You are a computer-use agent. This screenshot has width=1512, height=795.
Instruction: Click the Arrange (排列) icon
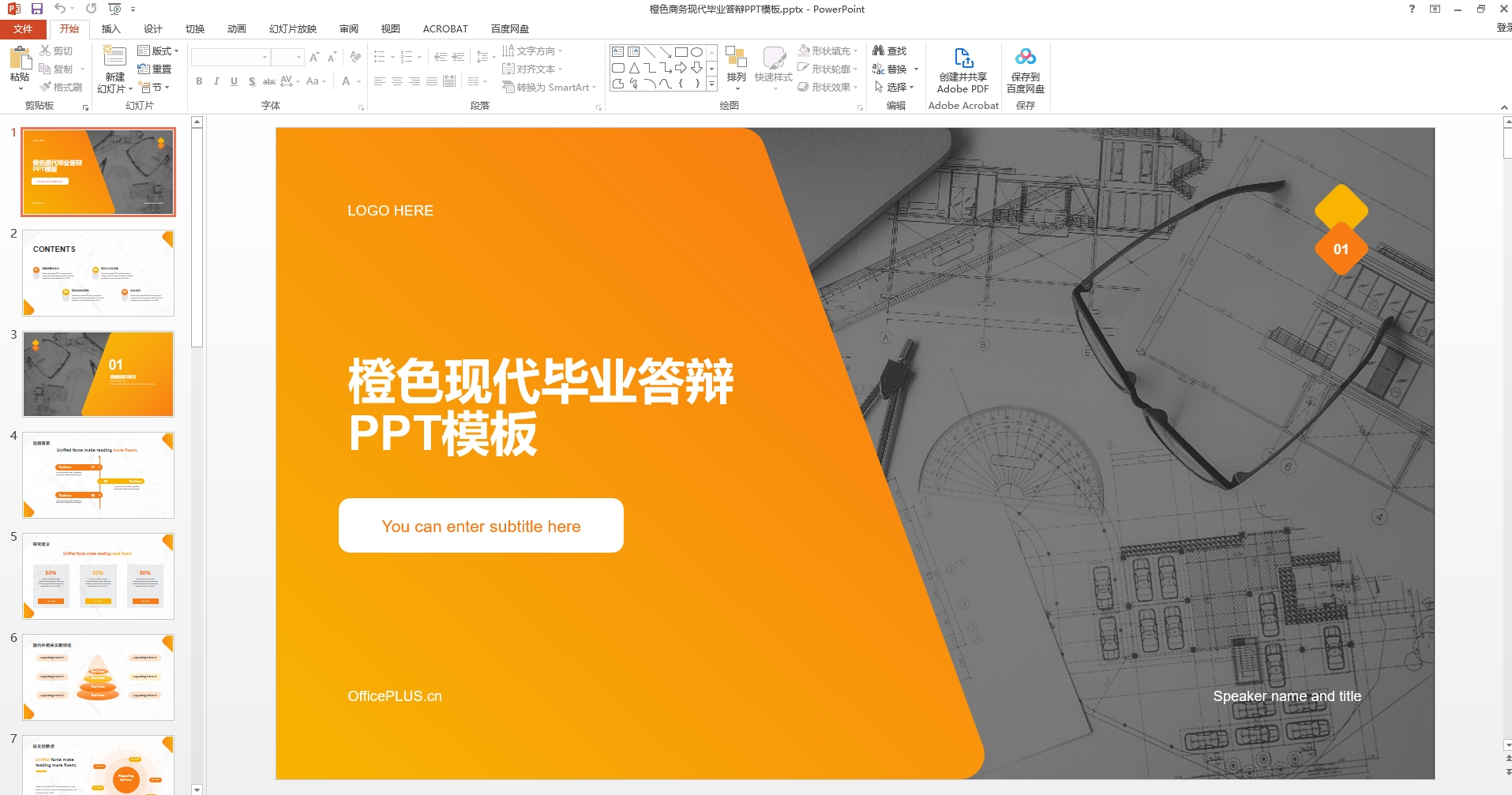(x=736, y=58)
